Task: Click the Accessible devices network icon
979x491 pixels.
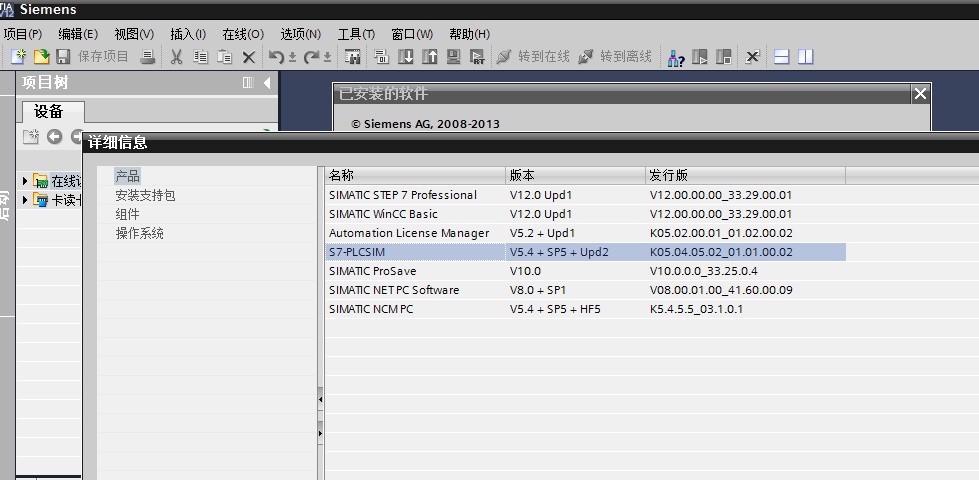Action: [676, 57]
